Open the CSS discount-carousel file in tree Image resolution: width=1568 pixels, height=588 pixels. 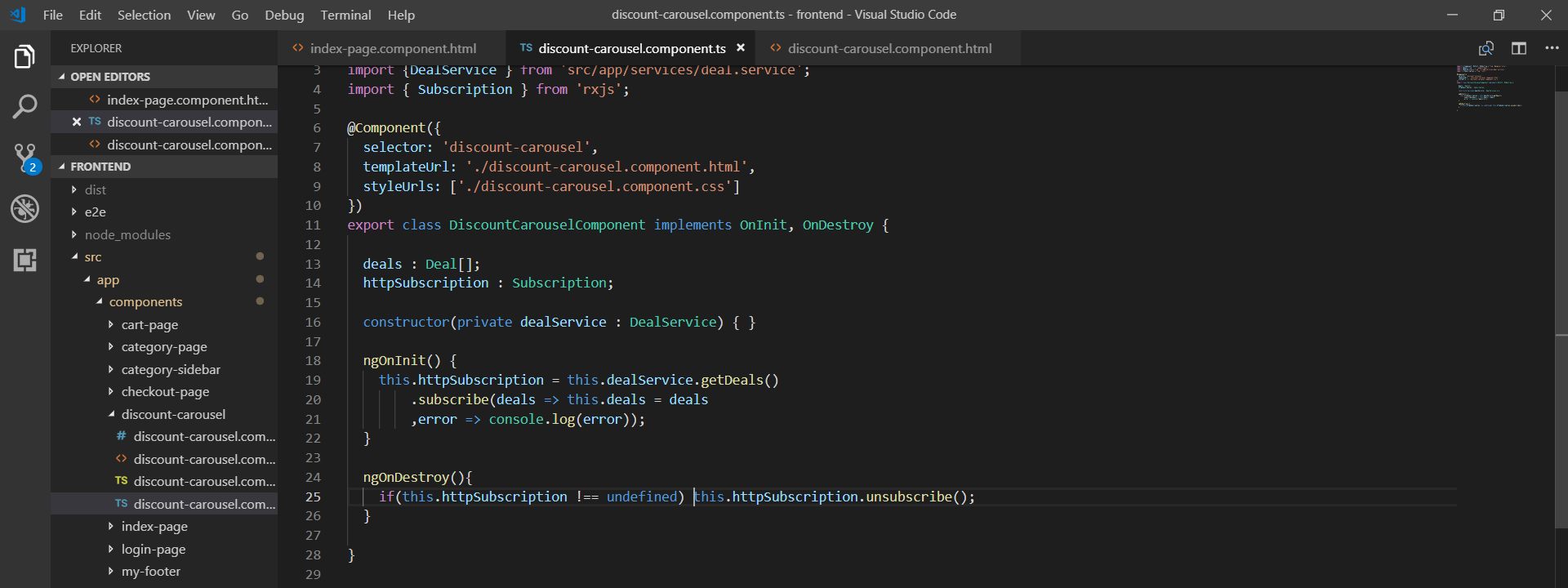[164, 436]
